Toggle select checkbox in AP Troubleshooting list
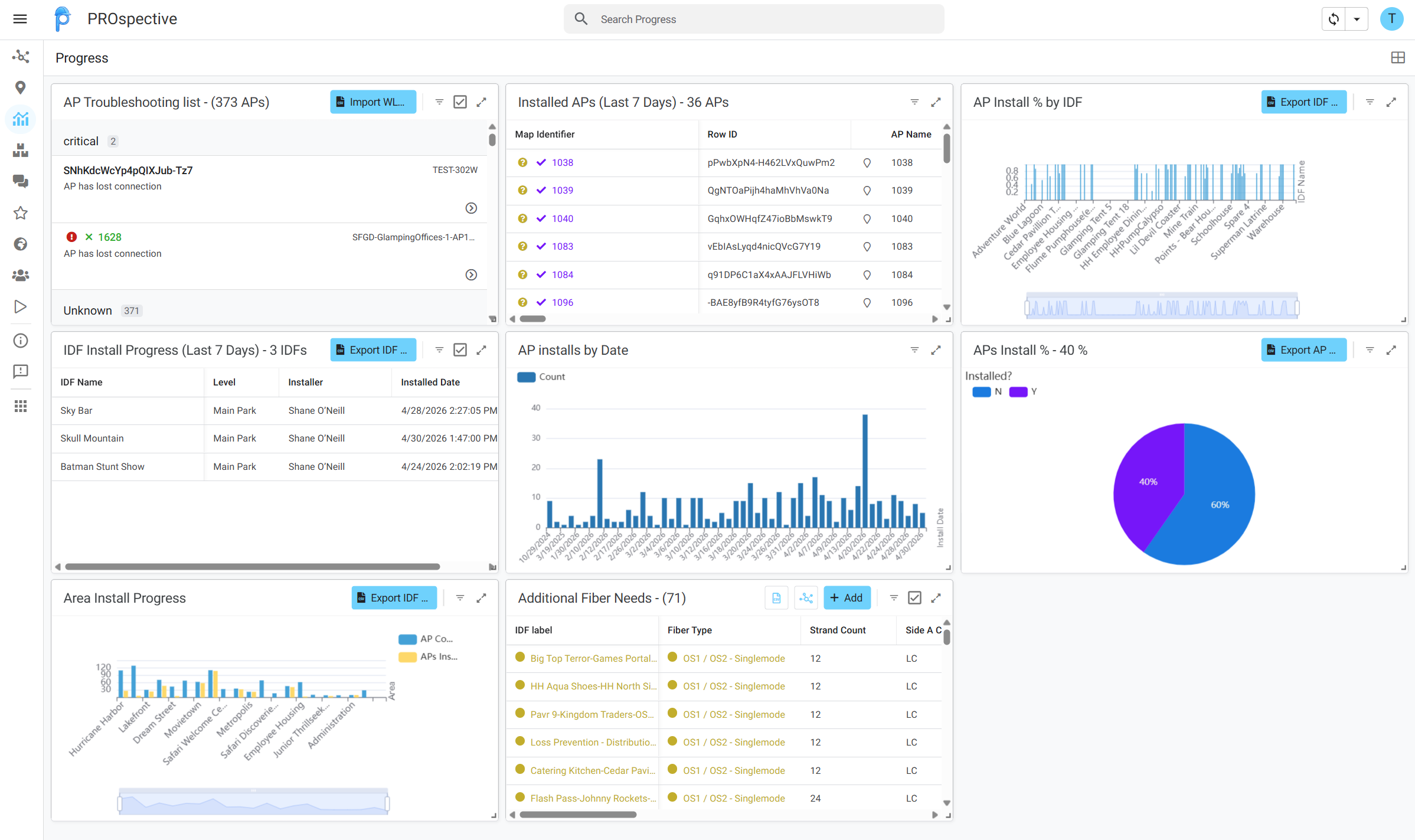The width and height of the screenshot is (1415, 840). point(460,102)
